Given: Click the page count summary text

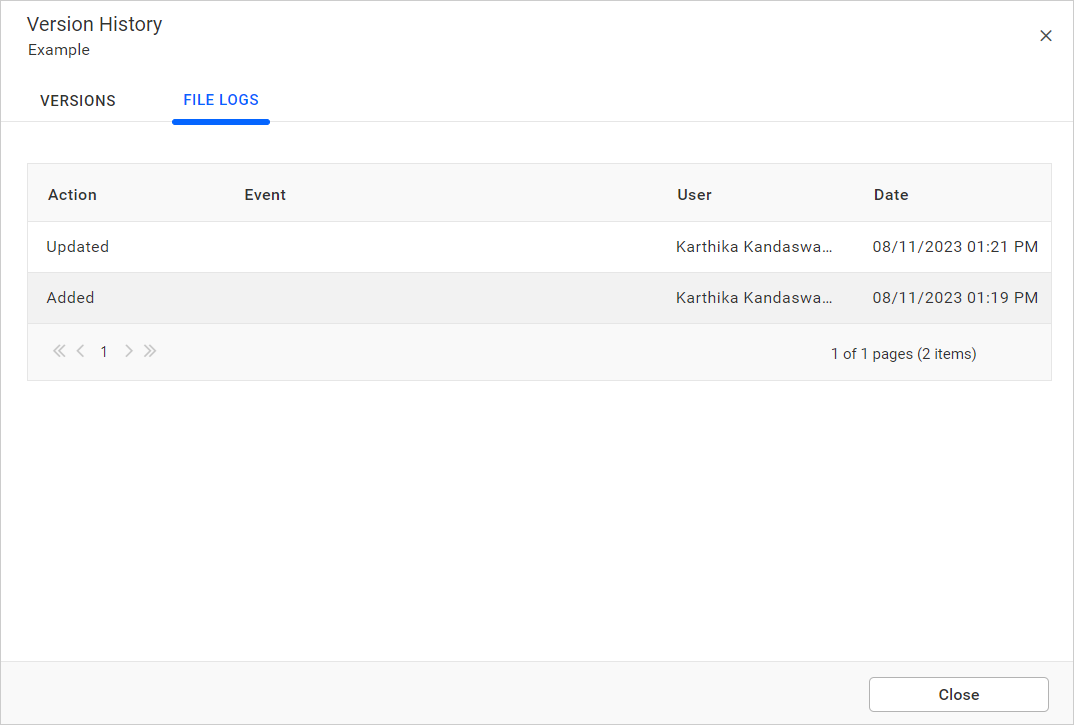Looking at the screenshot, I should pyautogui.click(x=903, y=354).
